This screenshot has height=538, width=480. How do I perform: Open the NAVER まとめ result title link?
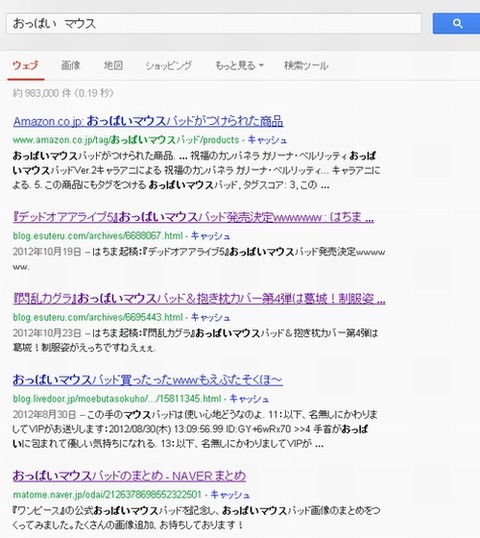coord(129,476)
